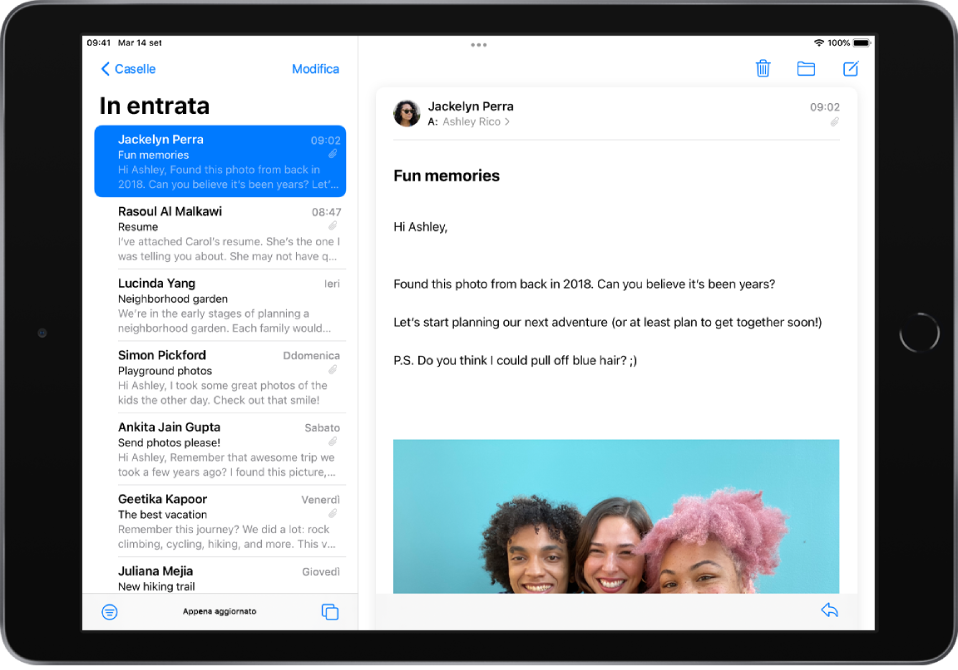
Task: Tap Jackelyn Perra's profile avatar
Action: point(407,114)
